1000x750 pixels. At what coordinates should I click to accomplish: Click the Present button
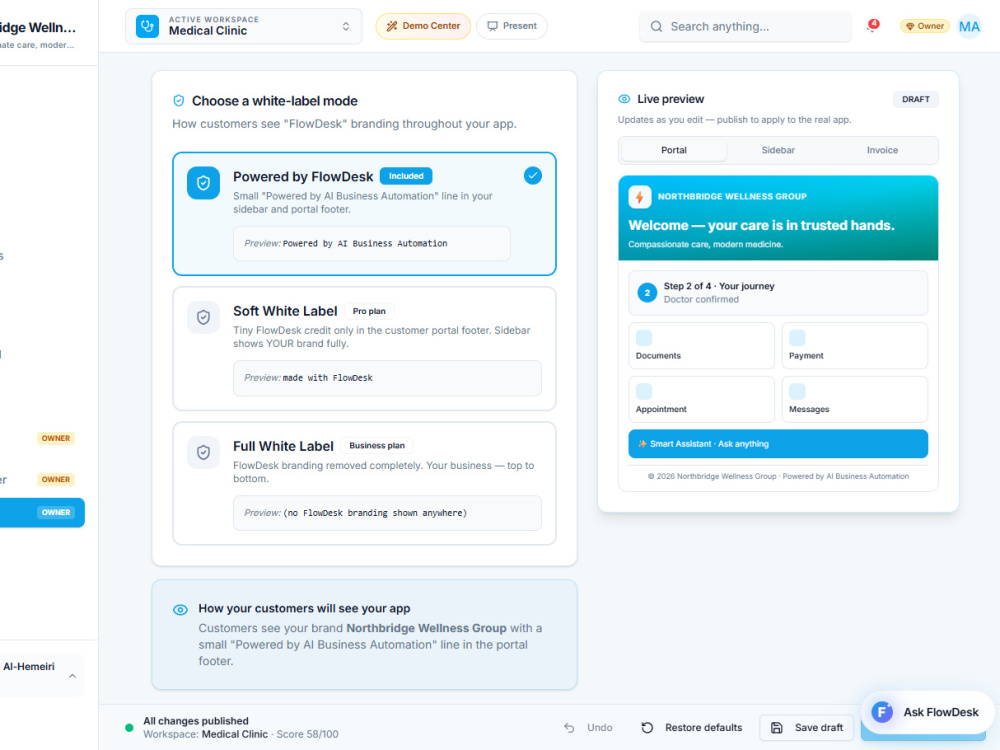[x=511, y=26]
